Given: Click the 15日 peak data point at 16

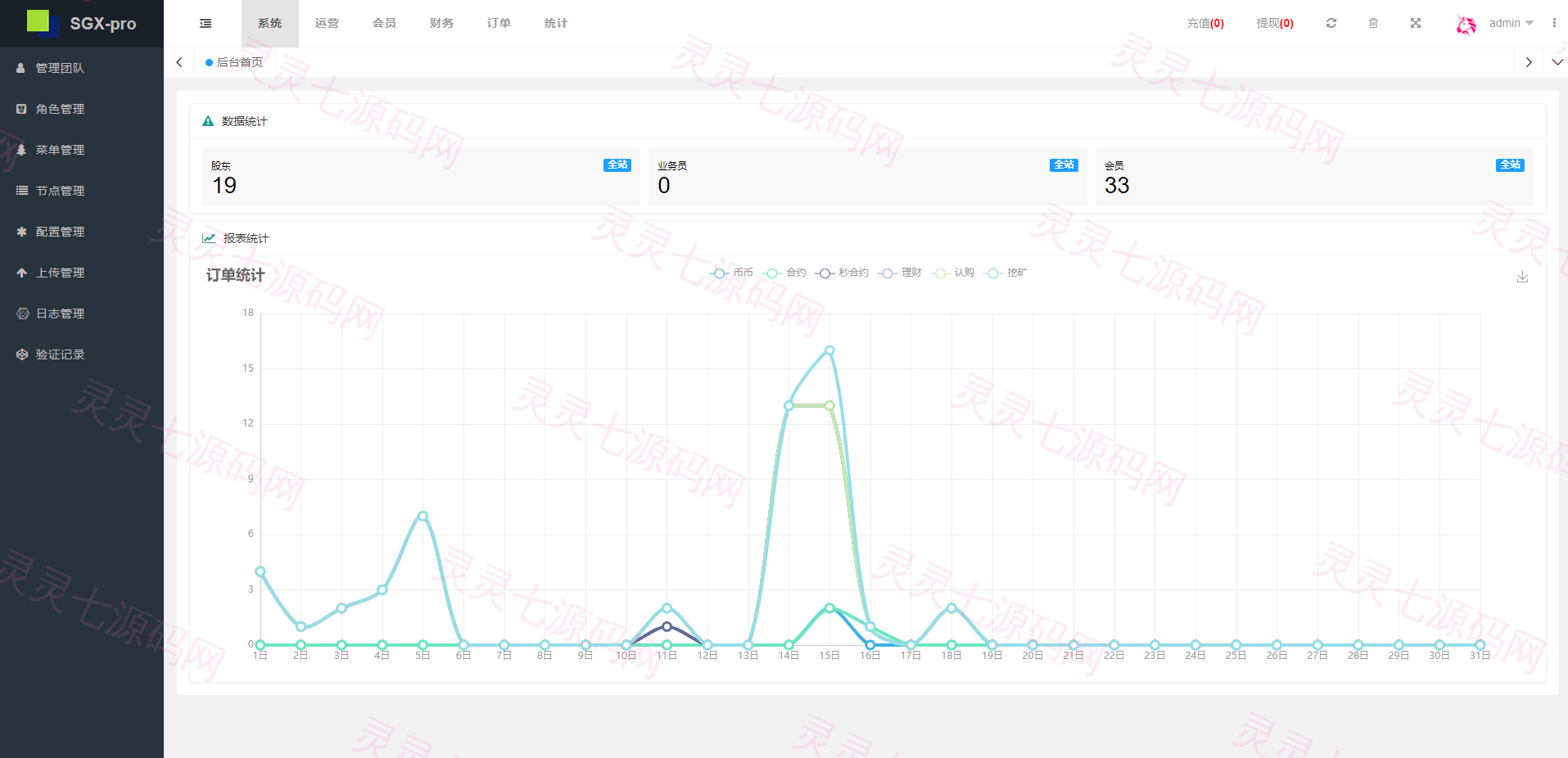Looking at the screenshot, I should point(829,350).
